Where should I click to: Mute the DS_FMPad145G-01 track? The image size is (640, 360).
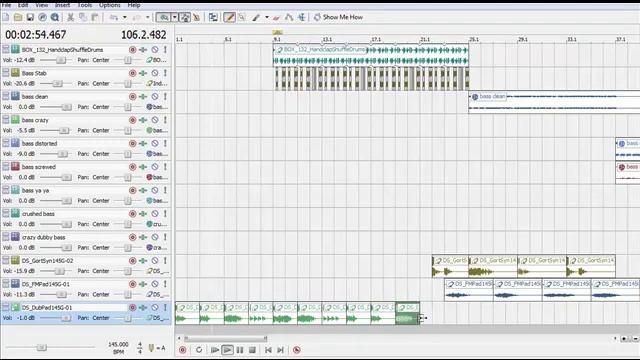pyautogui.click(x=155, y=284)
